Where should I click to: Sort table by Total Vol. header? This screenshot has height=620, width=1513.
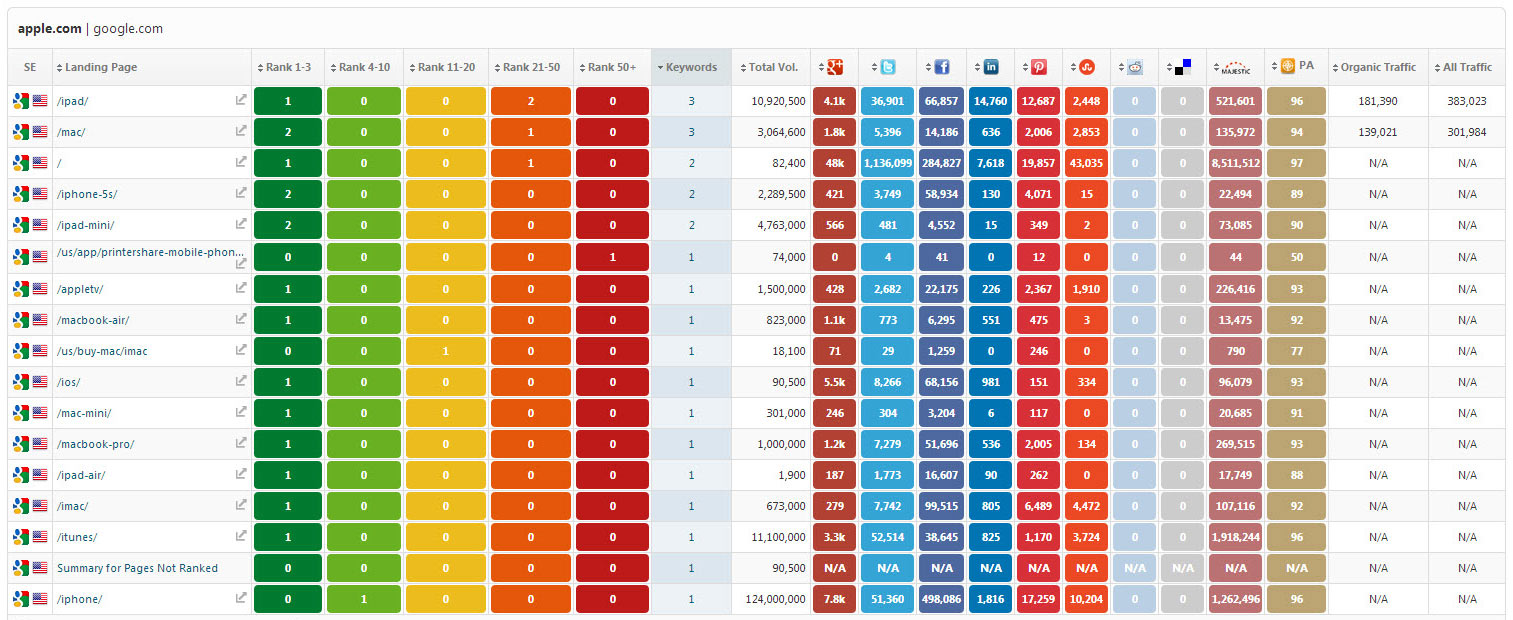coord(773,67)
